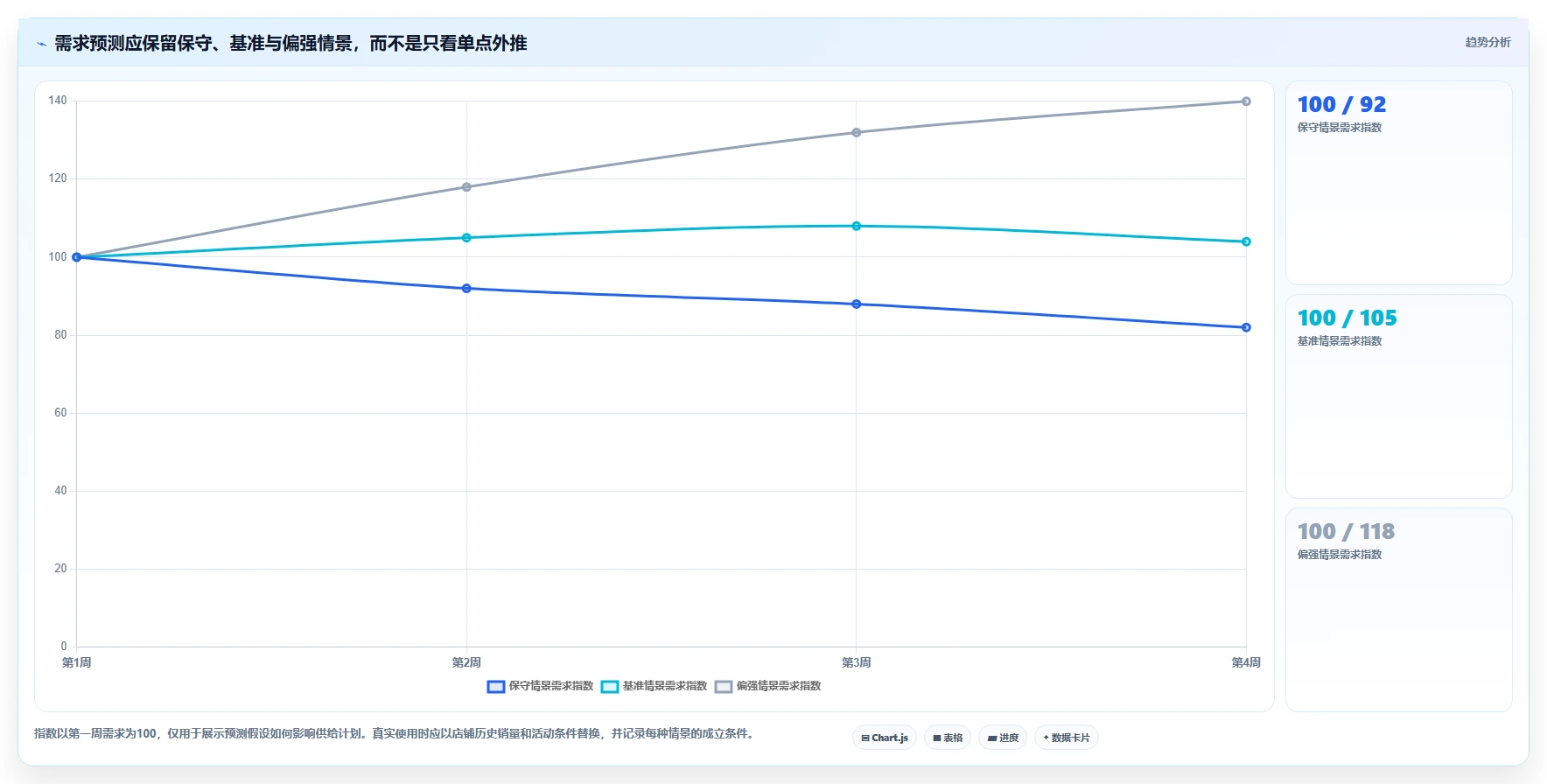The width and height of the screenshot is (1547, 784).
Task: Click the 100 y-axis label
Action: coord(58,256)
